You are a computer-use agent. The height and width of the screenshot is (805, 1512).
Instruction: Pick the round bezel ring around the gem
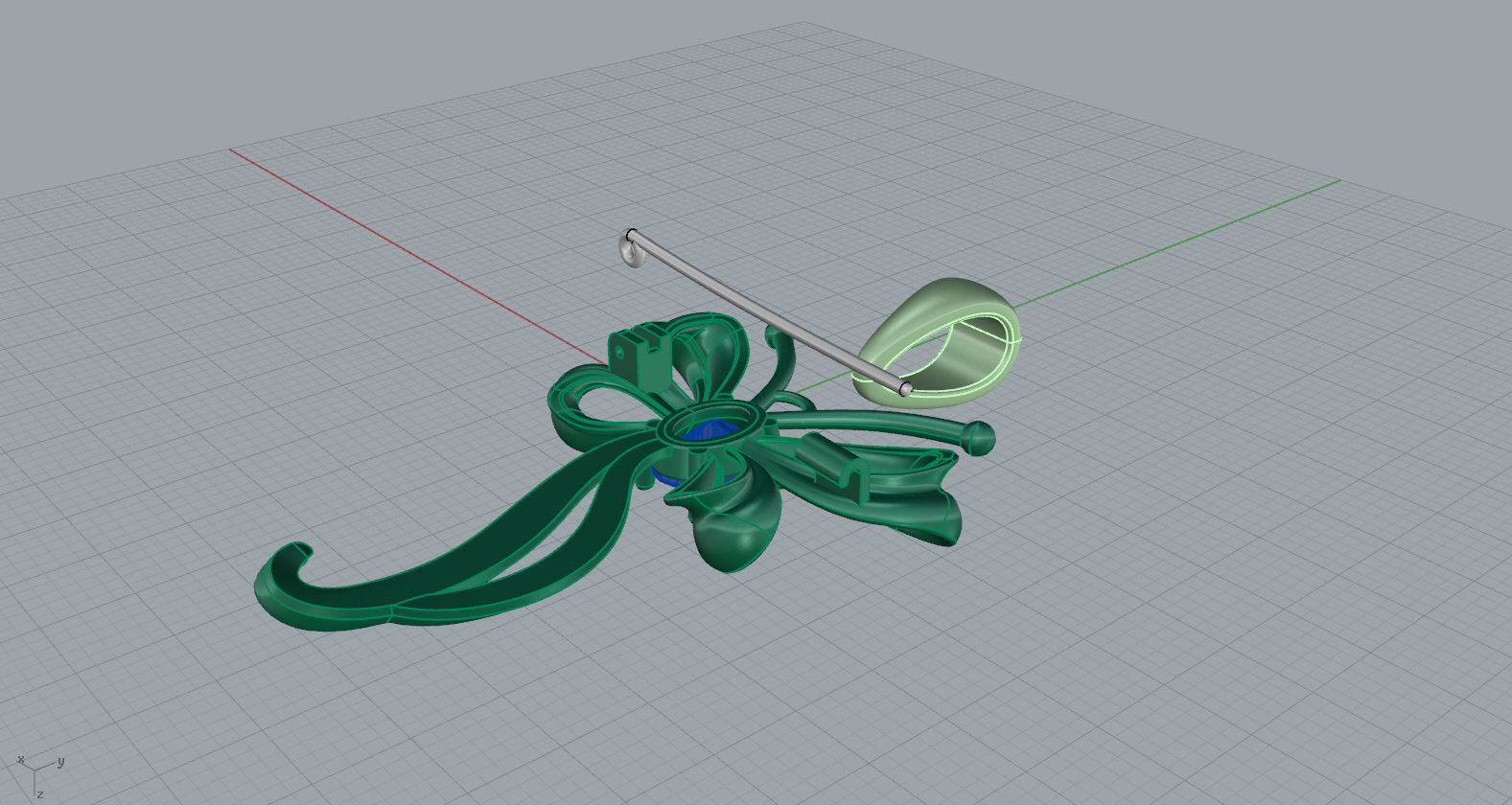pyautogui.click(x=709, y=423)
